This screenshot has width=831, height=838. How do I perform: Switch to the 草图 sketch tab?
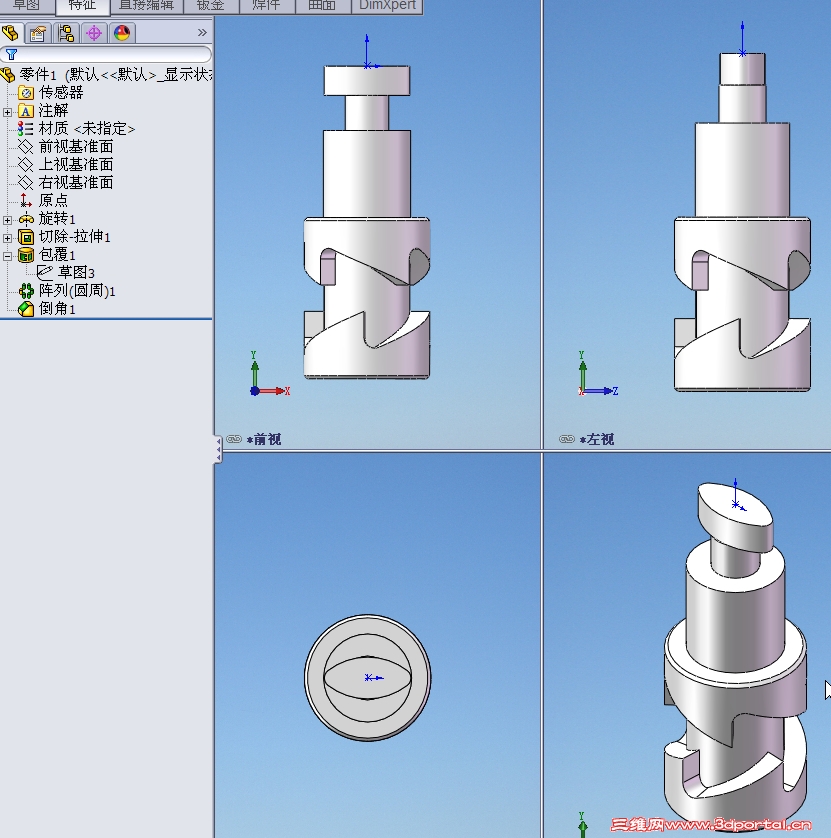27,6
